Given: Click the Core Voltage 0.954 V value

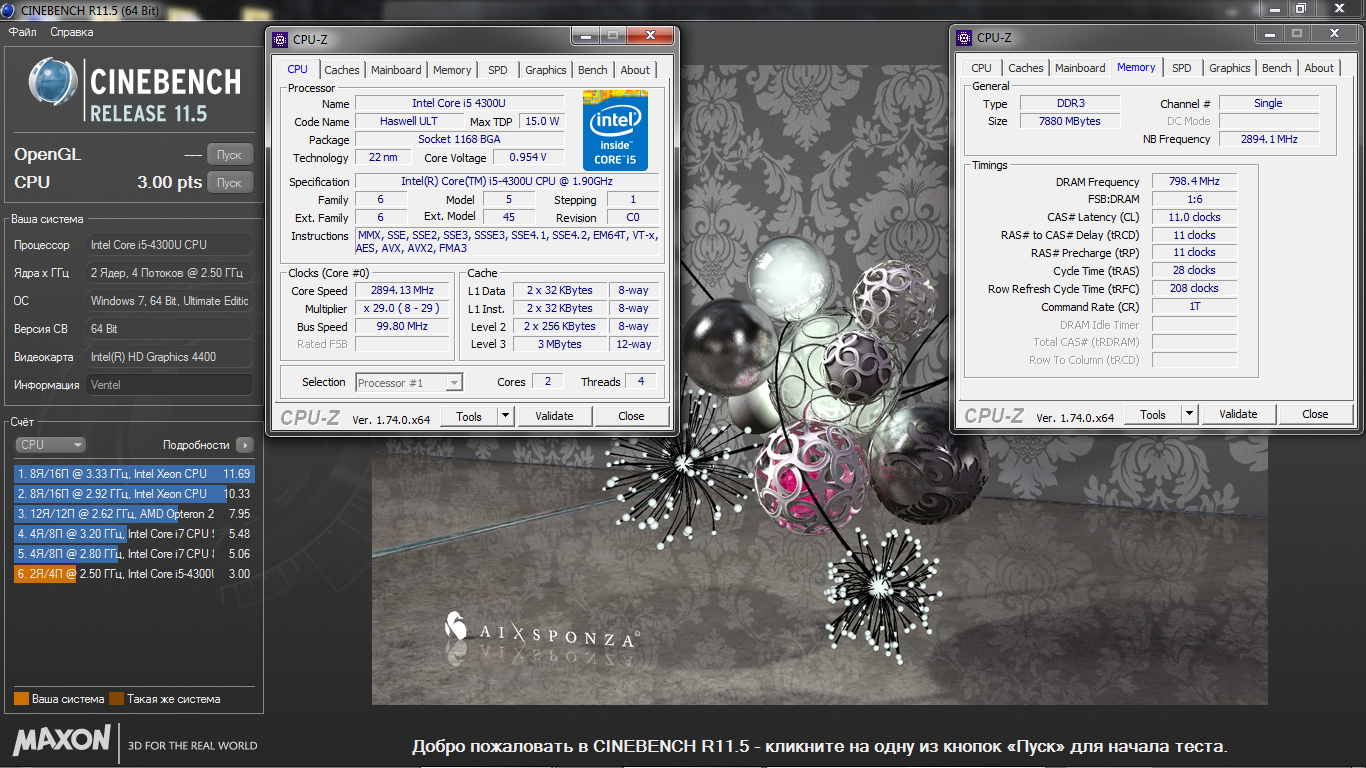Looking at the screenshot, I should (x=527, y=158).
